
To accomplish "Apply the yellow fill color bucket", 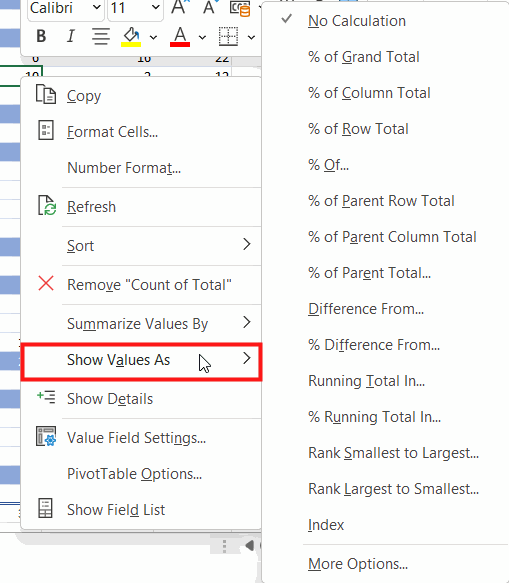I will tap(131, 37).
